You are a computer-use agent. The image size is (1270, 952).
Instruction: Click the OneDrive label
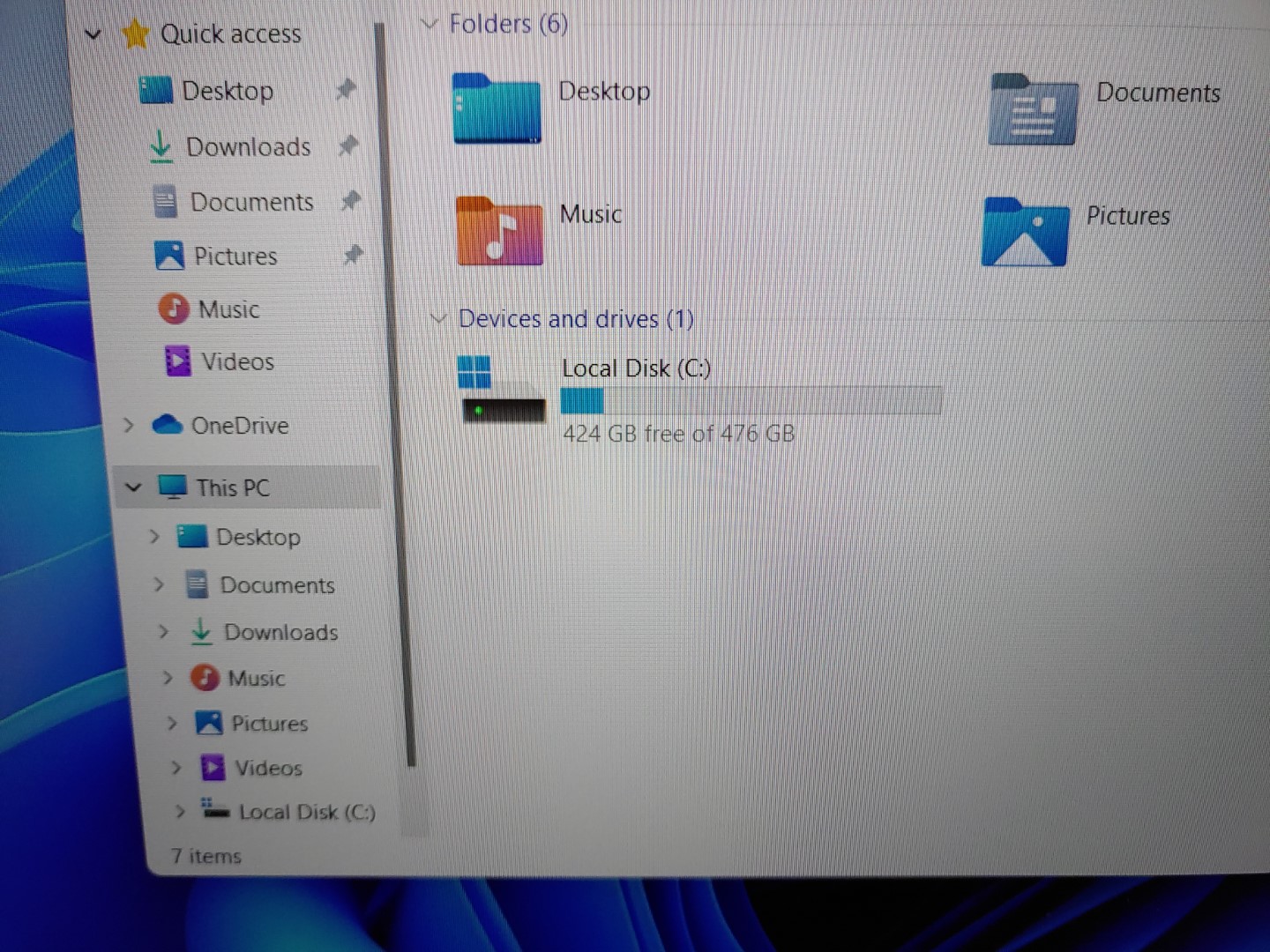tap(240, 426)
